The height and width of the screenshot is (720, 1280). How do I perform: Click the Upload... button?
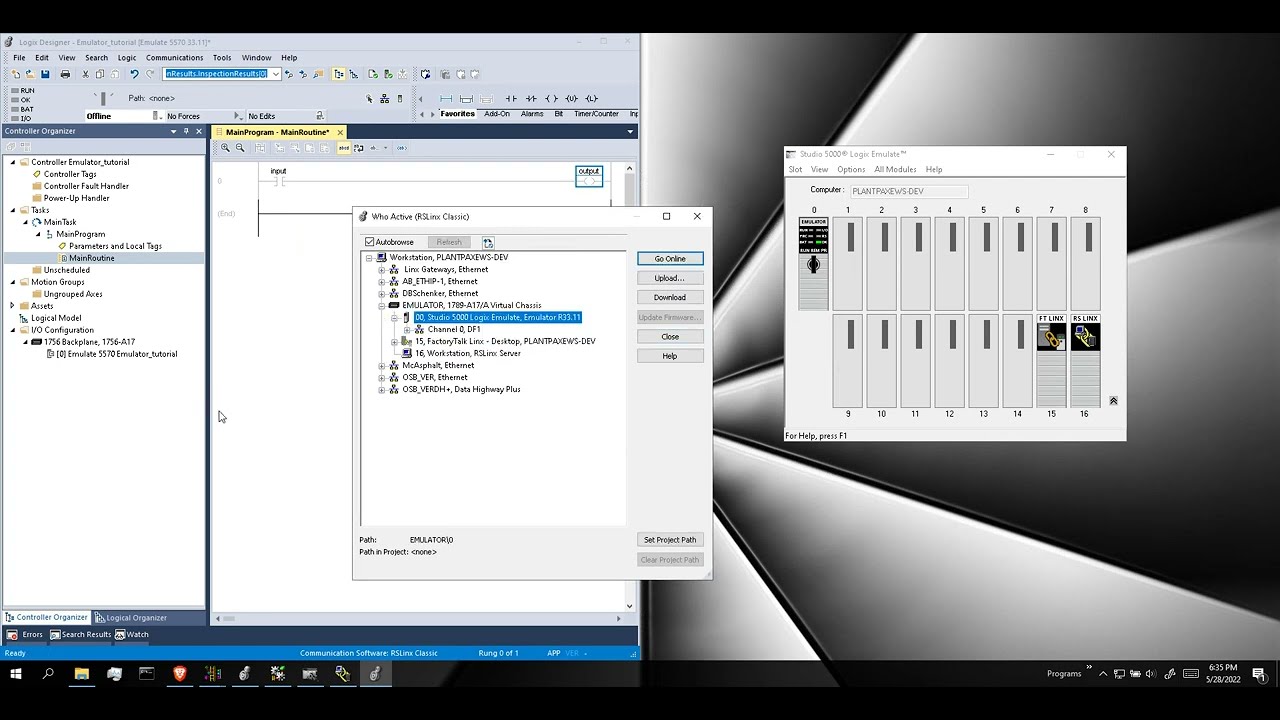(x=670, y=278)
